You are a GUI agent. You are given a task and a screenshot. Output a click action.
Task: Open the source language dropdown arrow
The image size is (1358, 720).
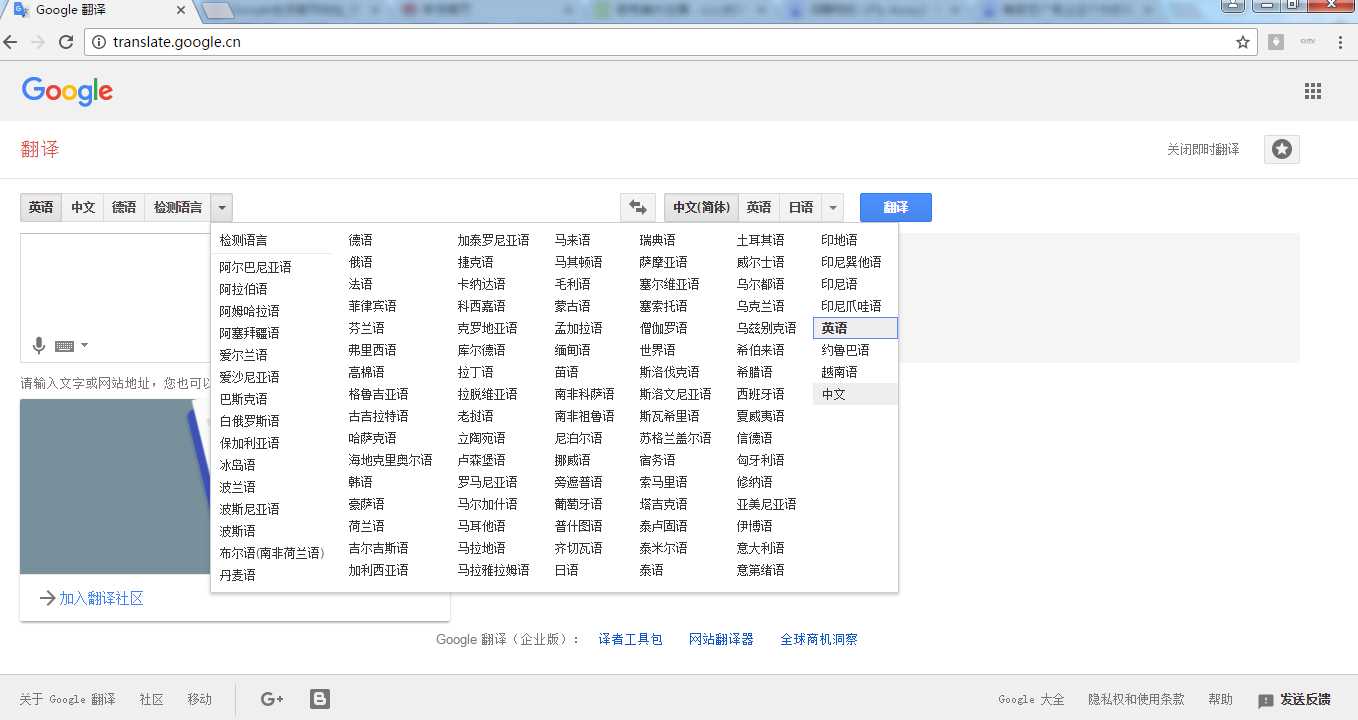(222, 208)
